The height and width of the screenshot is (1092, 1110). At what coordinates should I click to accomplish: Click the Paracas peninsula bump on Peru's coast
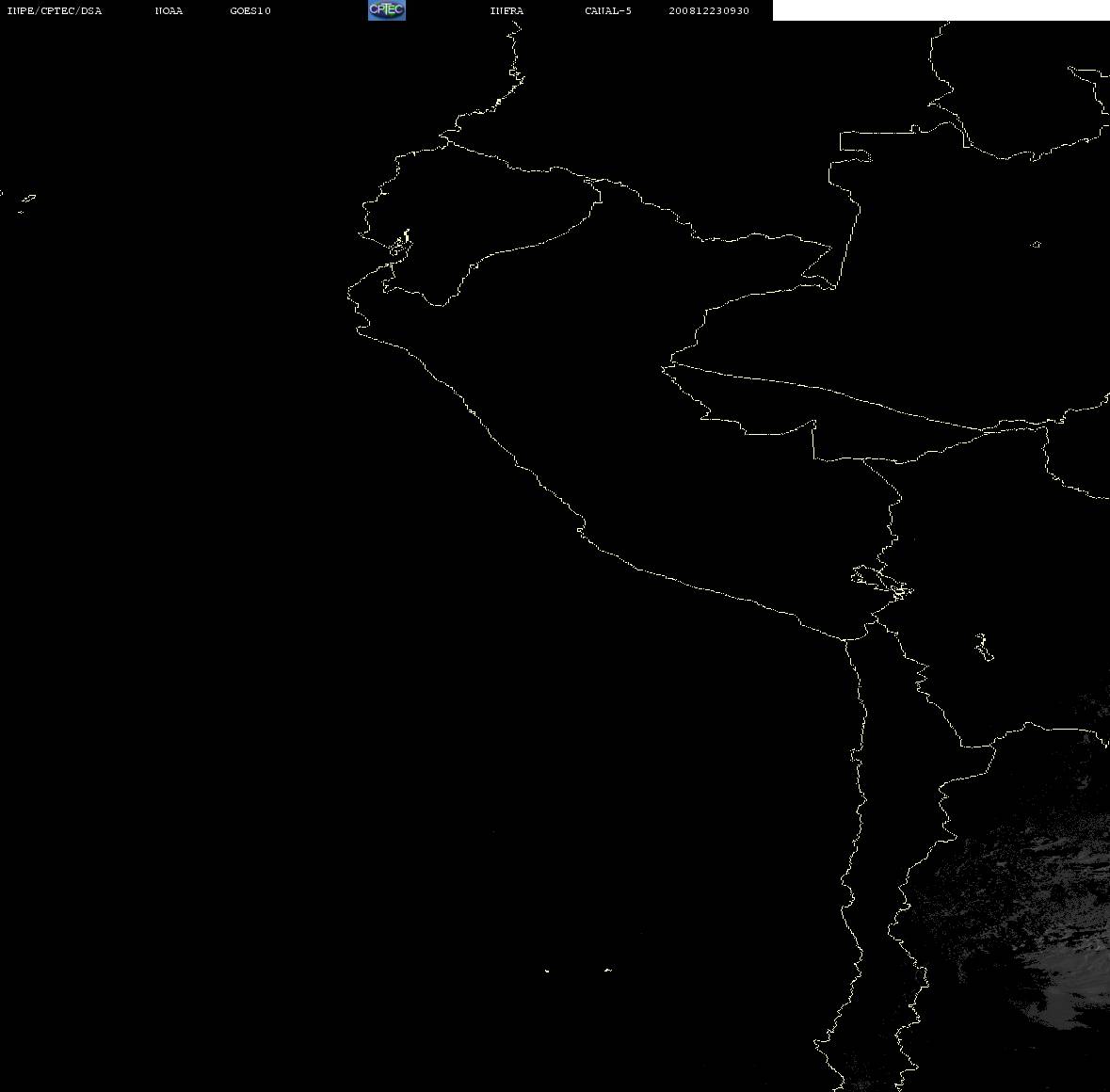click(581, 527)
